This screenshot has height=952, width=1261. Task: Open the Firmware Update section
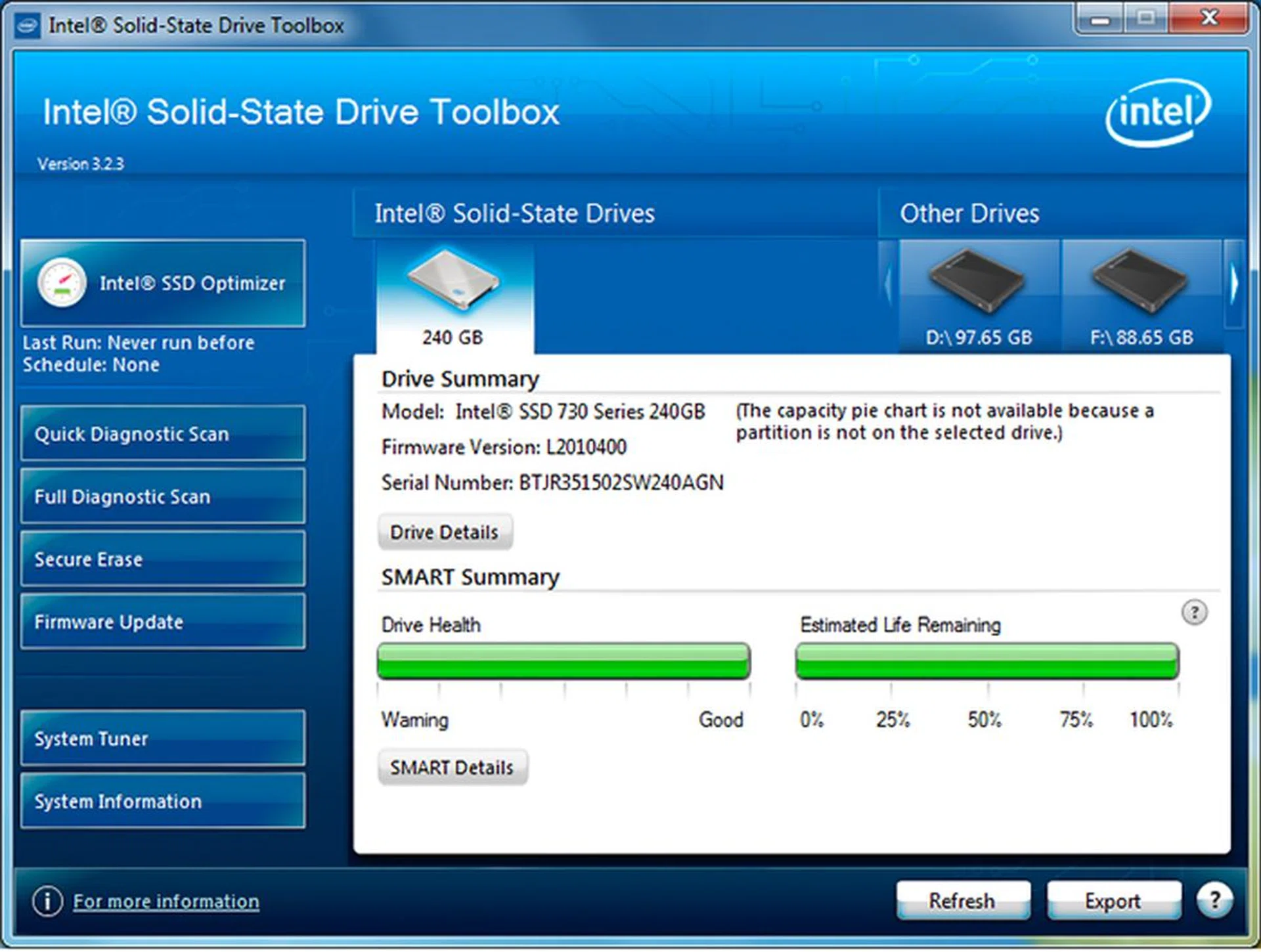click(x=163, y=622)
